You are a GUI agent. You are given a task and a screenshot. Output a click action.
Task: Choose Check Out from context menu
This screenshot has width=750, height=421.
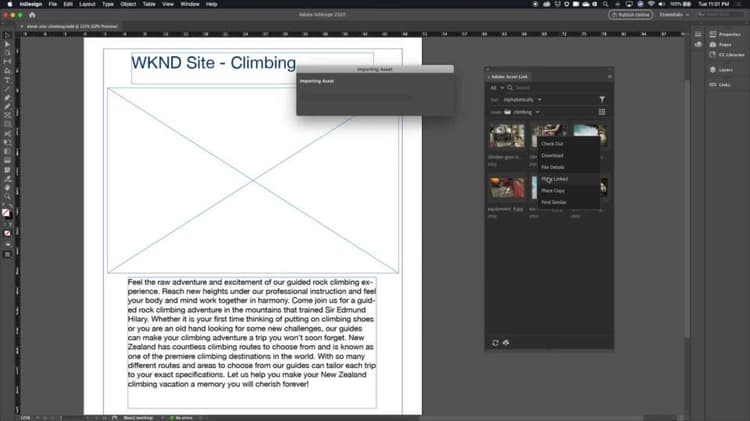568,144
